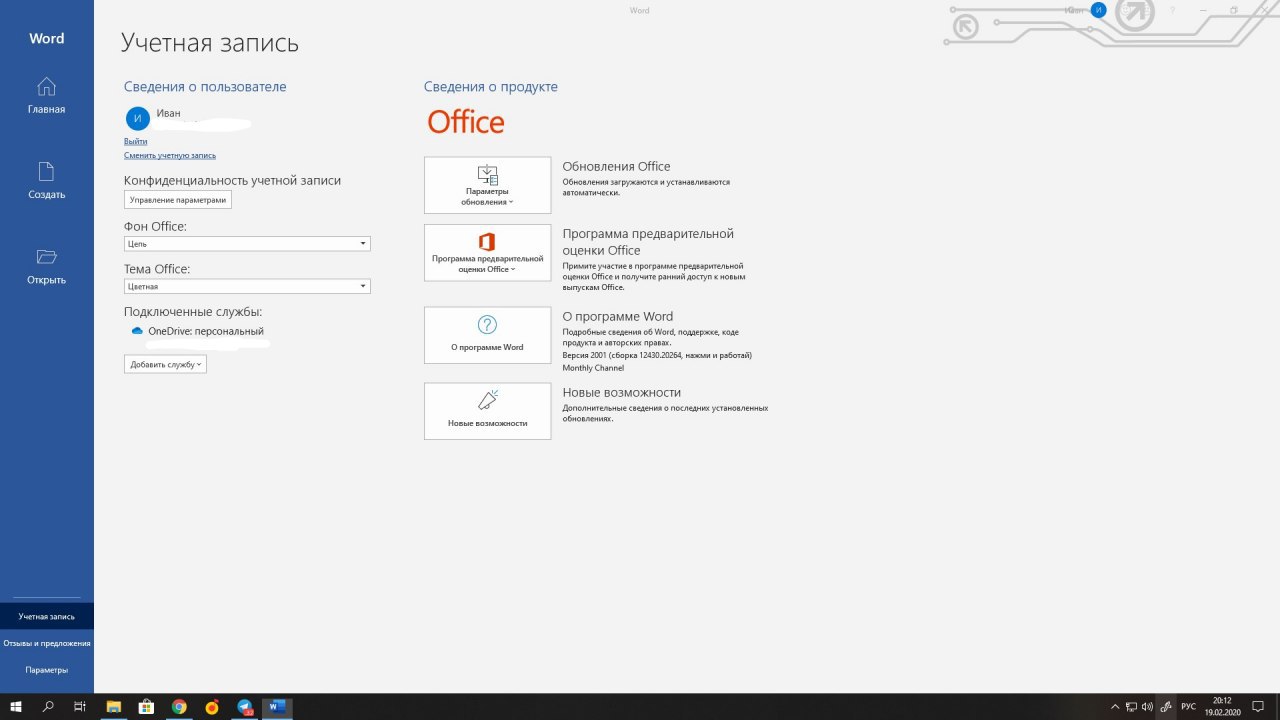The width and height of the screenshot is (1280, 720).
Task: Click the Создать label in sidebar
Action: point(46,195)
